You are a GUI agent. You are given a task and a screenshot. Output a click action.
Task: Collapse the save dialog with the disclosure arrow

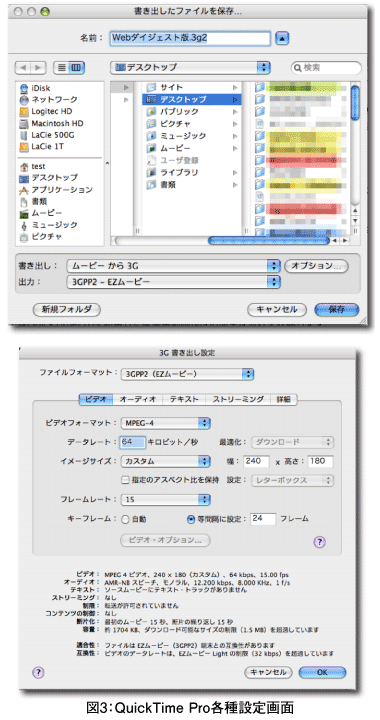pyautogui.click(x=282, y=38)
